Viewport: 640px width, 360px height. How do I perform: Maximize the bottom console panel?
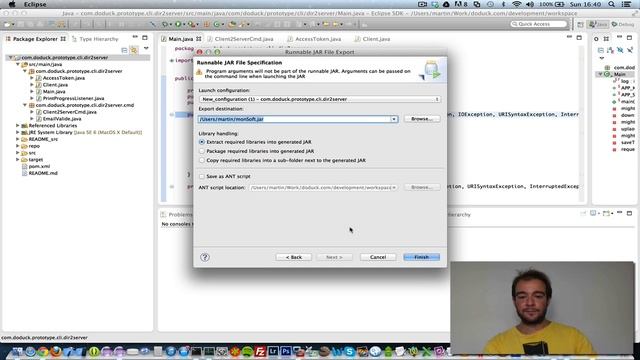[629, 213]
